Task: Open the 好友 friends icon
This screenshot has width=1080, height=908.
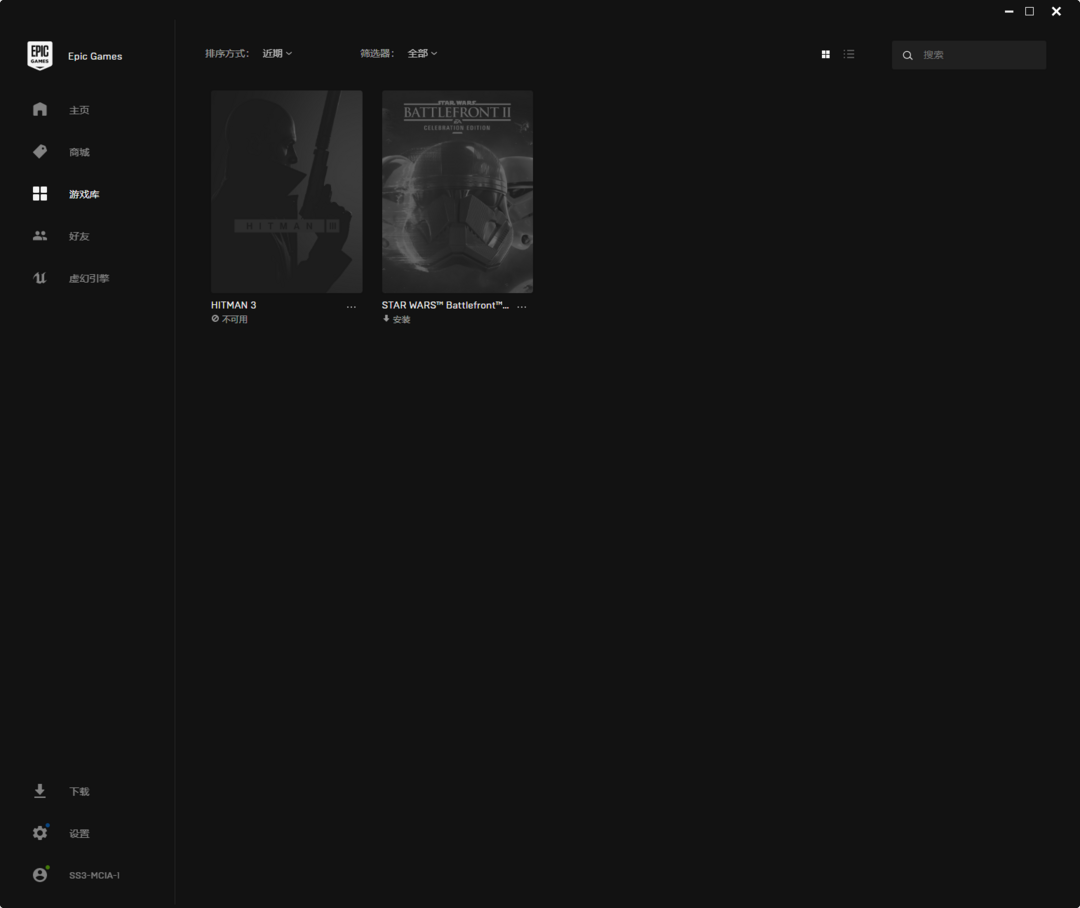Action: (40, 236)
